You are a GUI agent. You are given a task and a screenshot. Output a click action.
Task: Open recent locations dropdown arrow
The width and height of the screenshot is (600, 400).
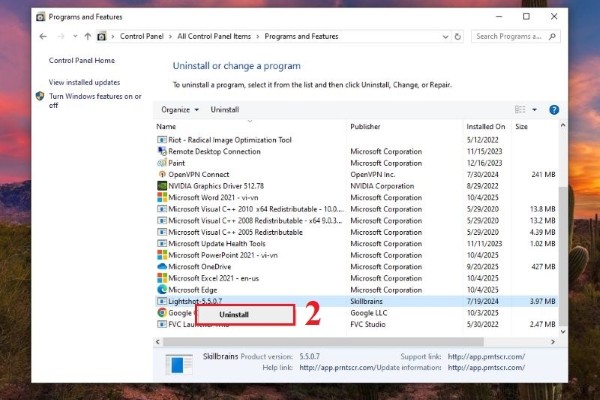(x=75, y=36)
